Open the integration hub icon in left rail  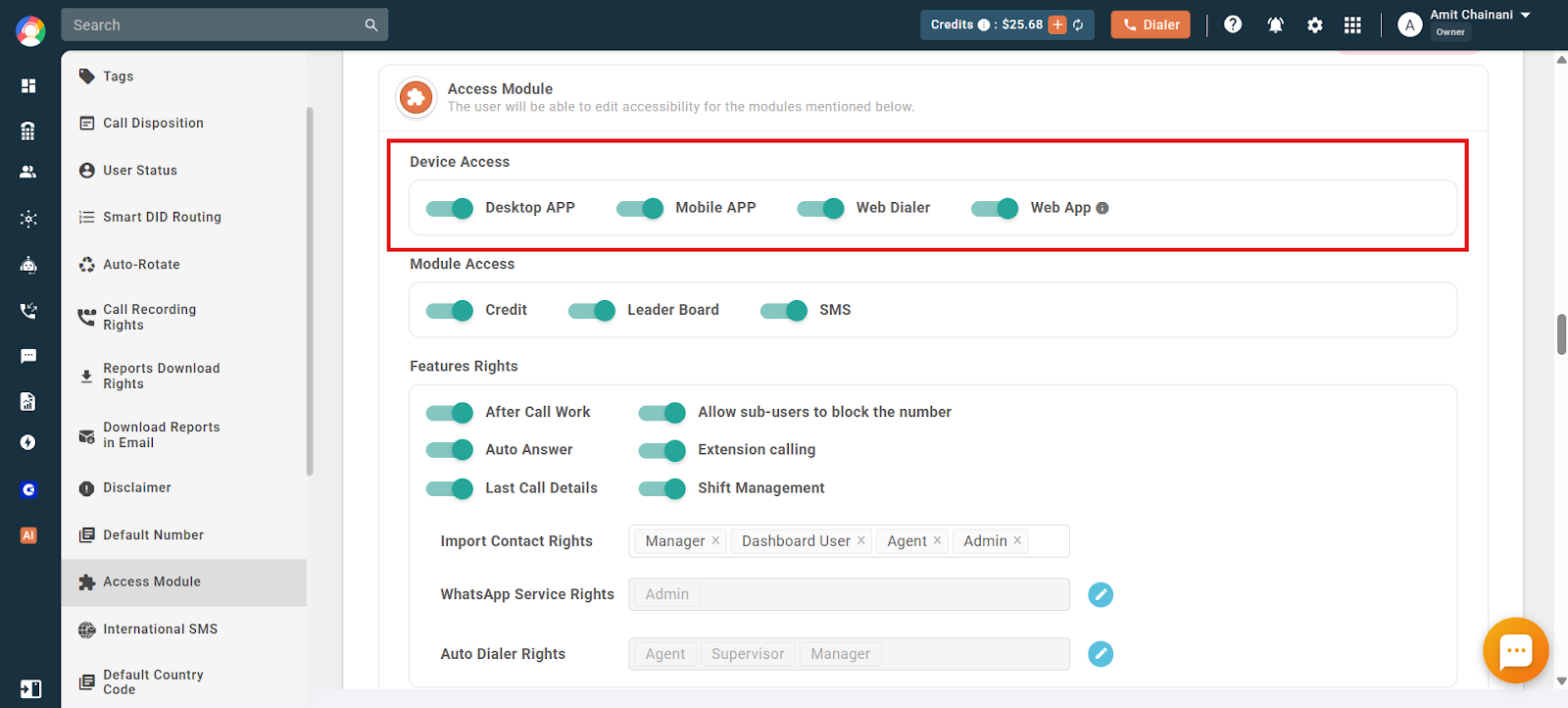(x=28, y=219)
